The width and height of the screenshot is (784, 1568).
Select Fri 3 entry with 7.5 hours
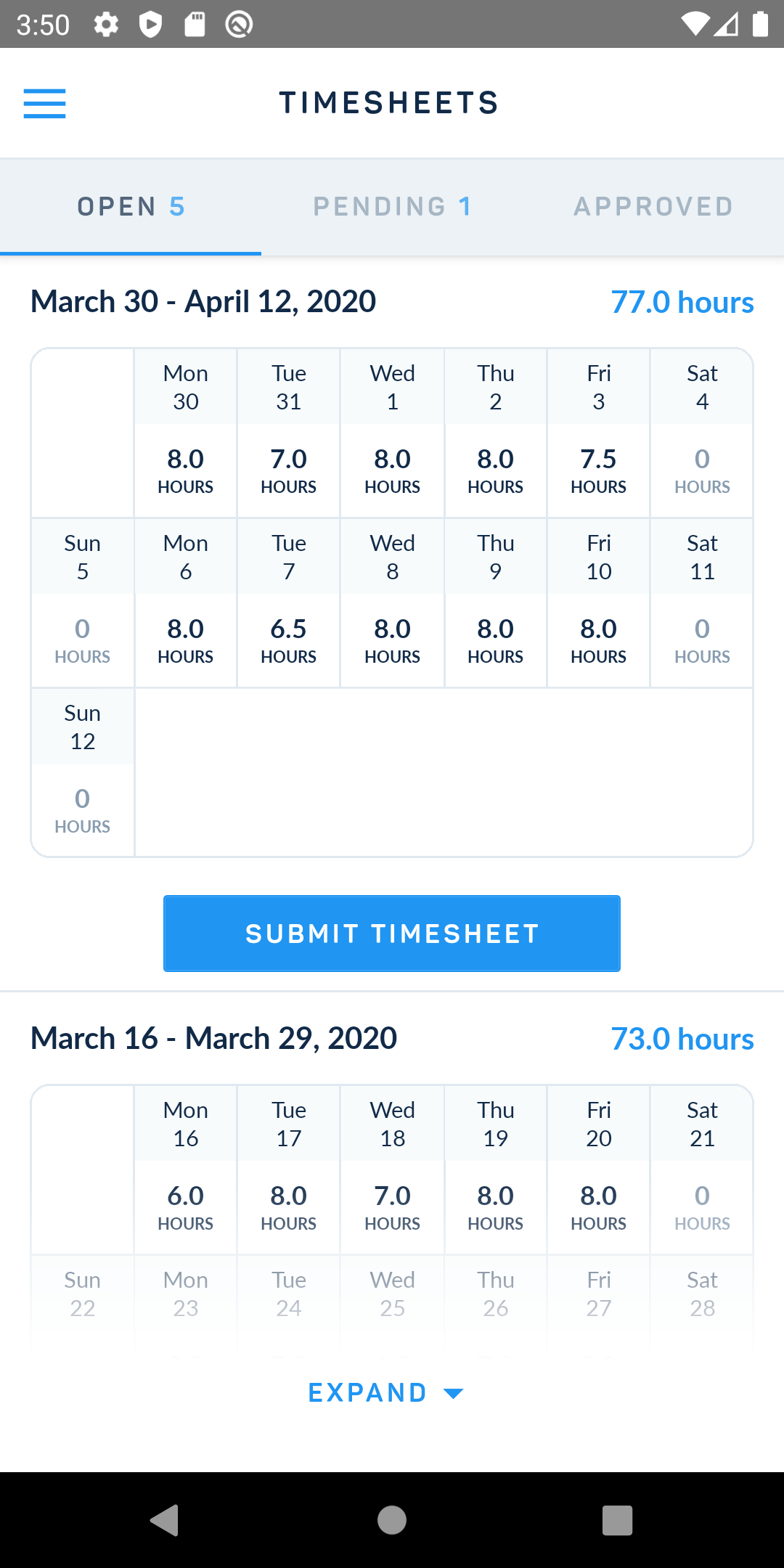point(599,433)
